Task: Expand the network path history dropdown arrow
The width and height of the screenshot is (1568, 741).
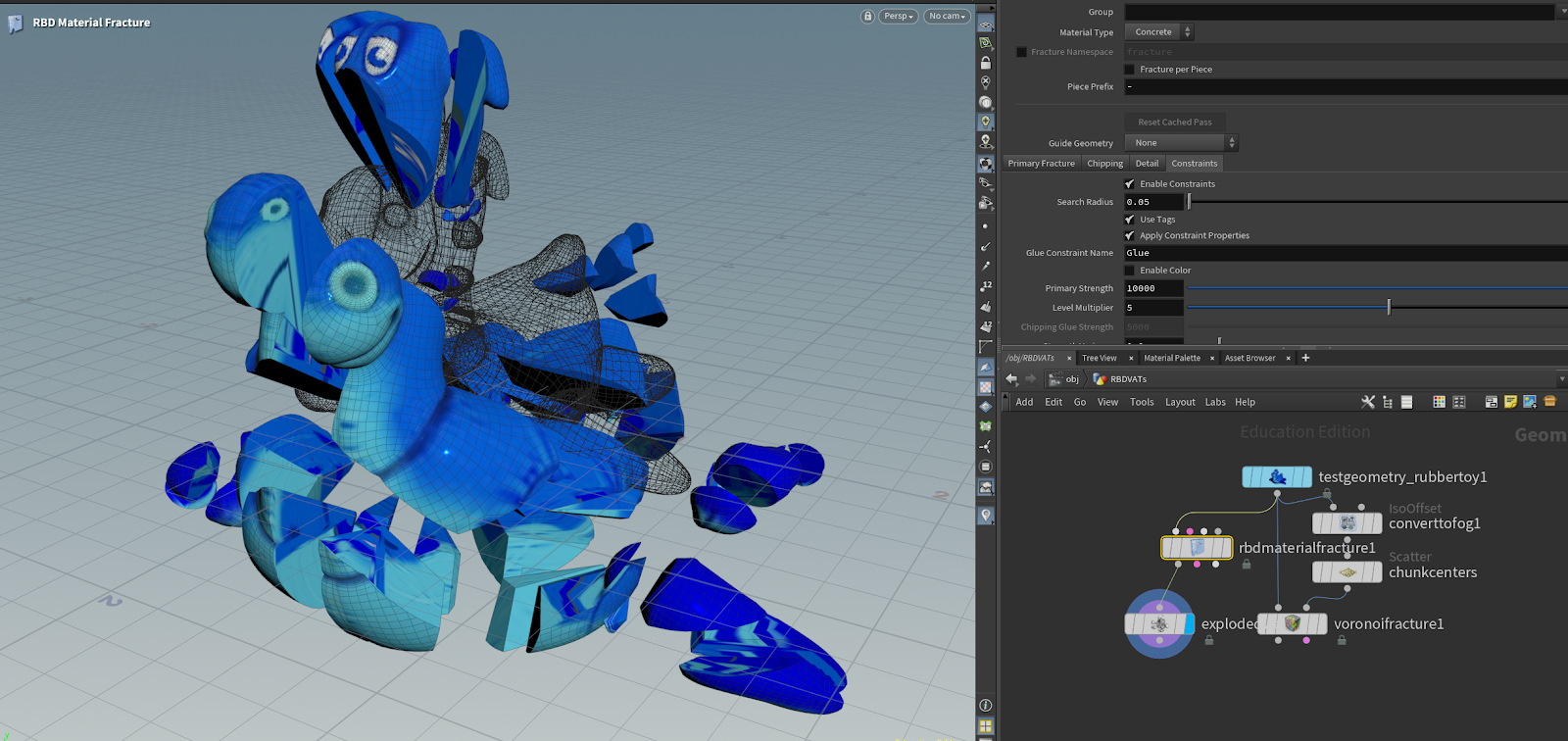Action: (1561, 379)
